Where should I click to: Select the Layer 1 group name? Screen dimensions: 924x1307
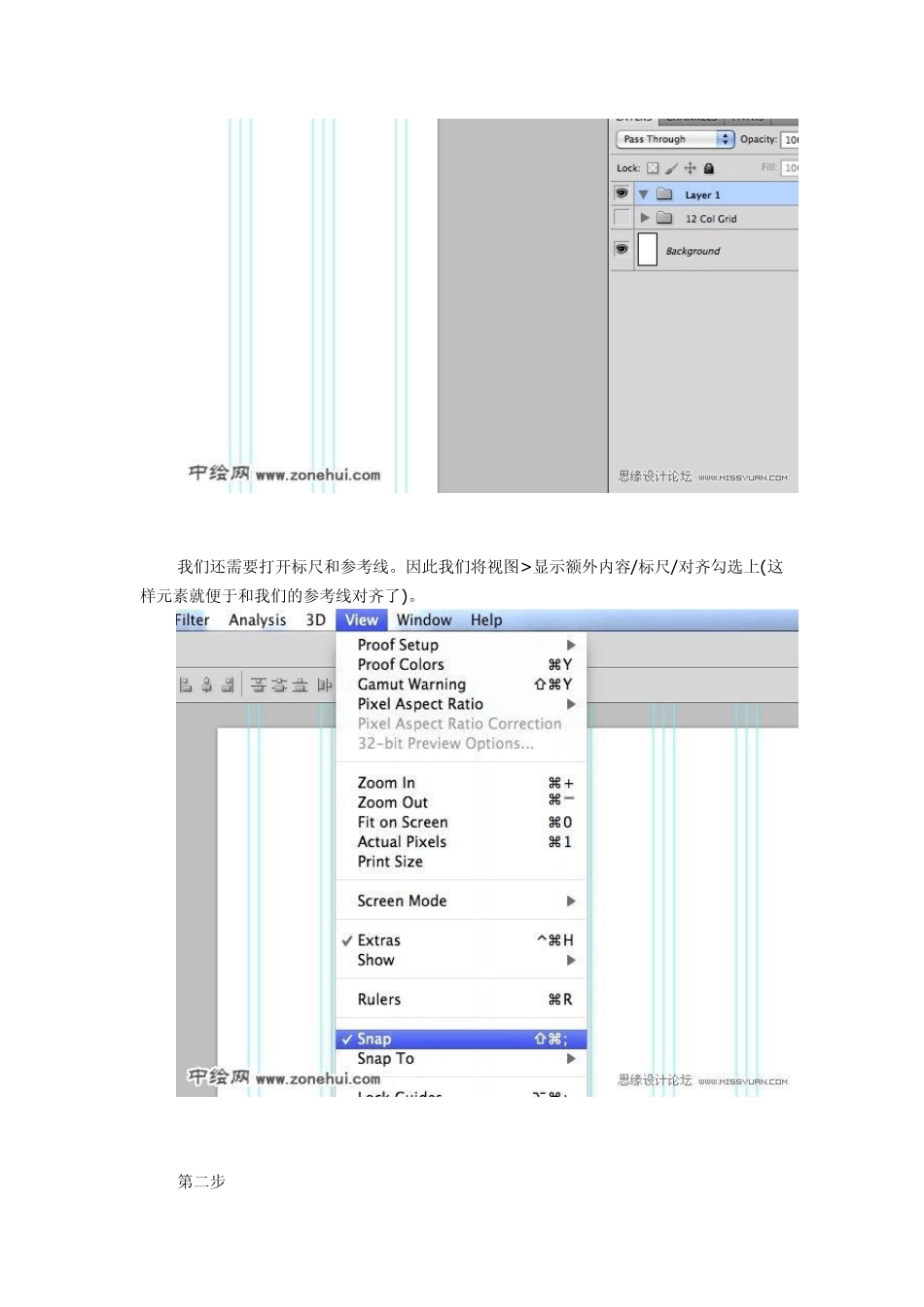click(x=702, y=195)
